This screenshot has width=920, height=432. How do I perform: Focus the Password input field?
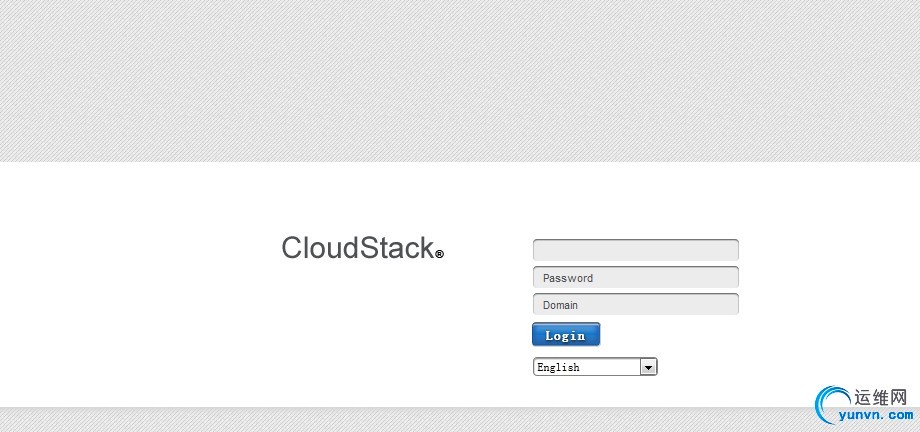[x=635, y=277]
